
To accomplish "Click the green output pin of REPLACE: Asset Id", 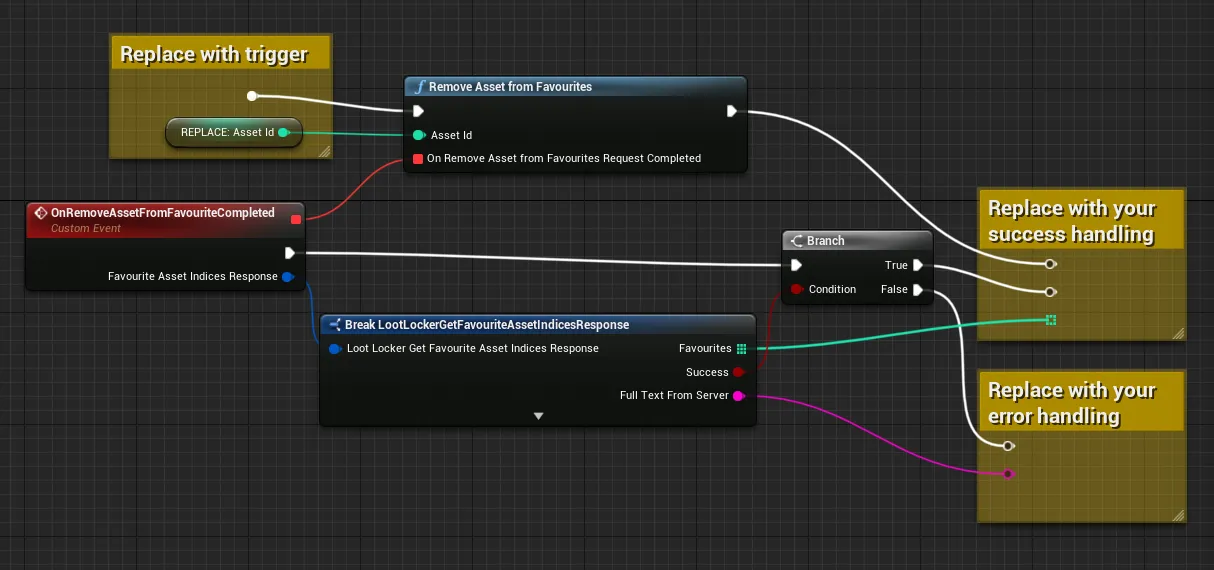I will click(x=284, y=132).
